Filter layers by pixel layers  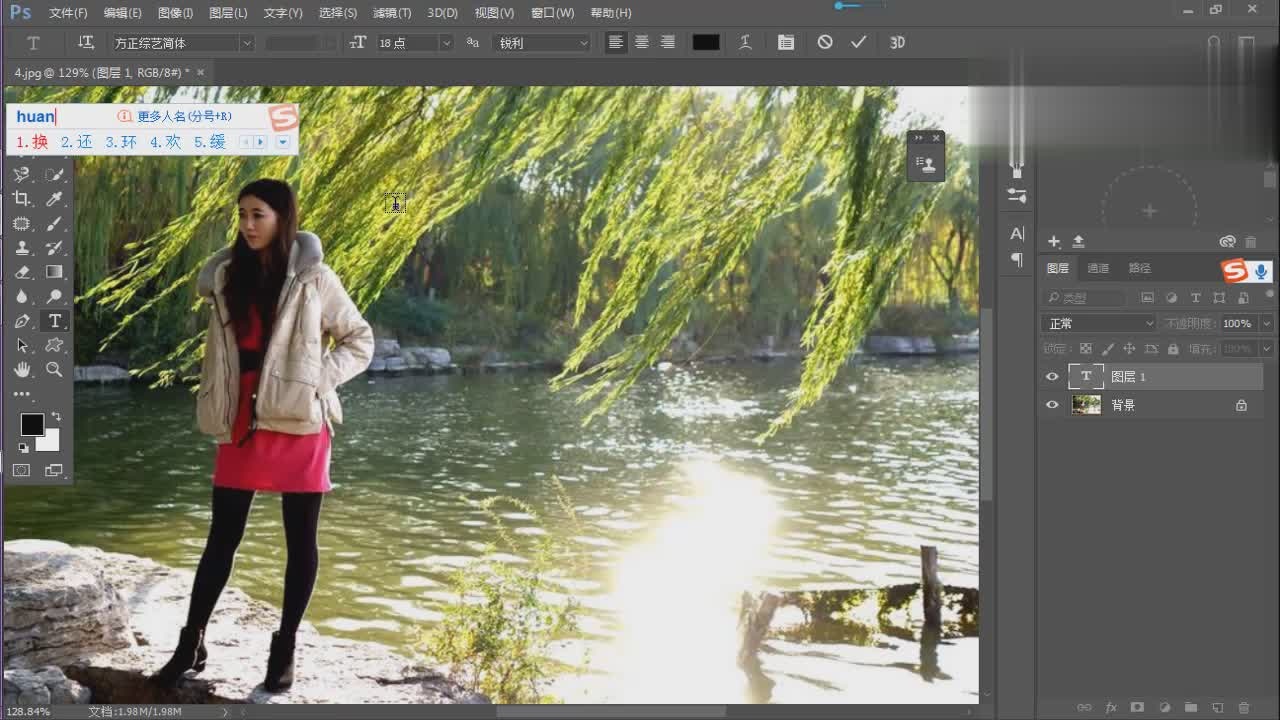1147,298
